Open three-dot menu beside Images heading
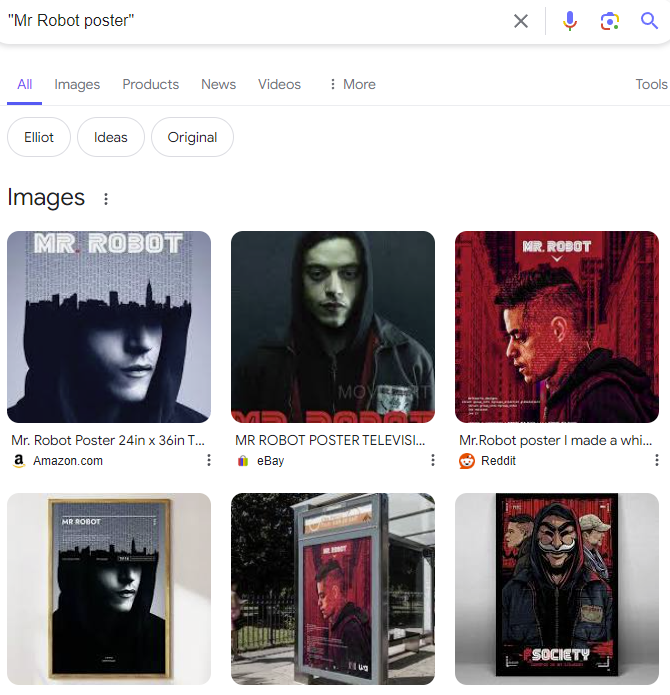Image resolution: width=670 pixels, height=695 pixels. coord(105,199)
